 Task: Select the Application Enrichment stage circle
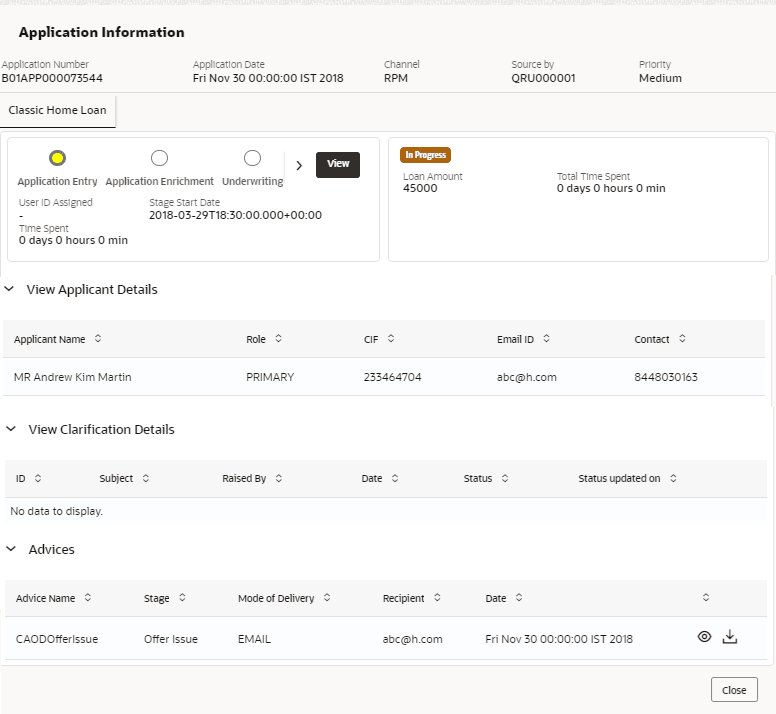coord(159,158)
